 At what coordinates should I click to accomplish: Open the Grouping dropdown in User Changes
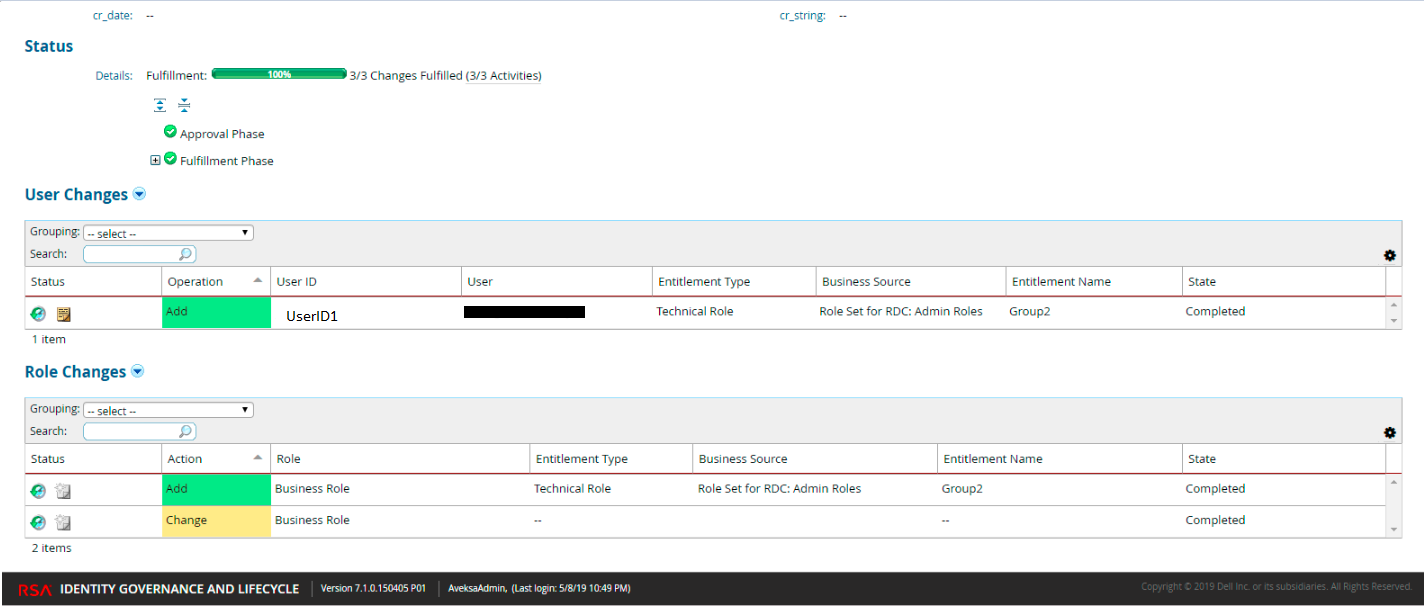point(167,231)
